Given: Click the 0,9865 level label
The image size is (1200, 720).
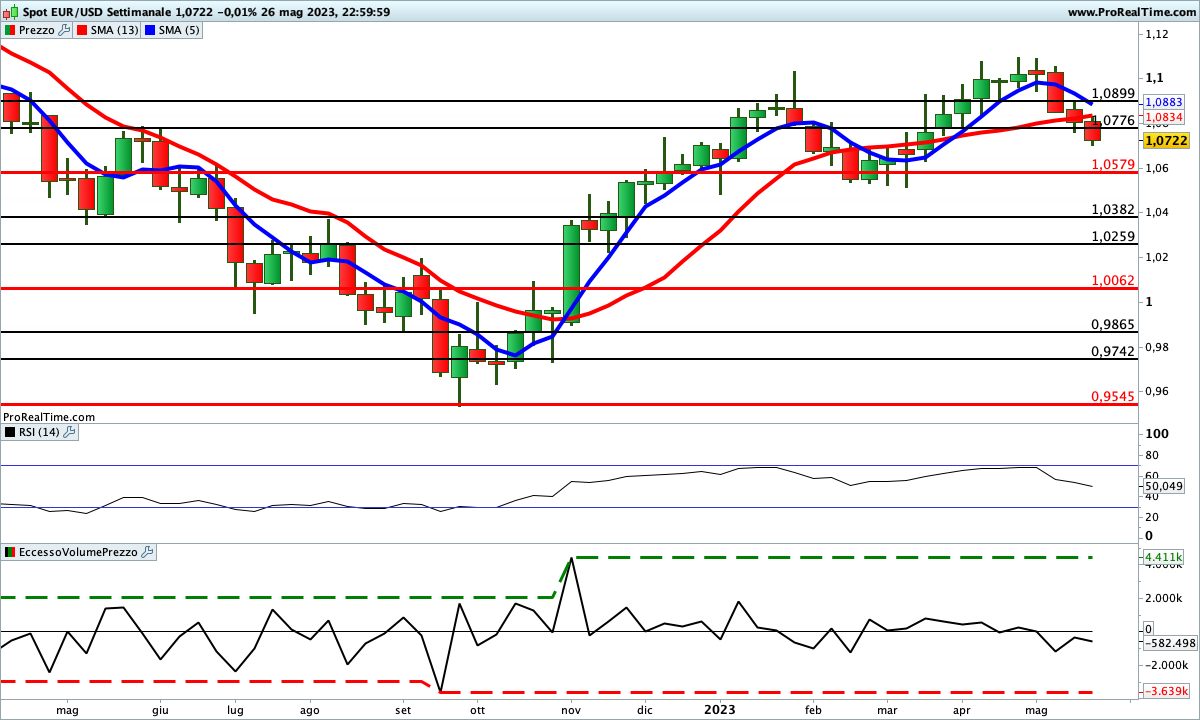Looking at the screenshot, I should [1113, 325].
